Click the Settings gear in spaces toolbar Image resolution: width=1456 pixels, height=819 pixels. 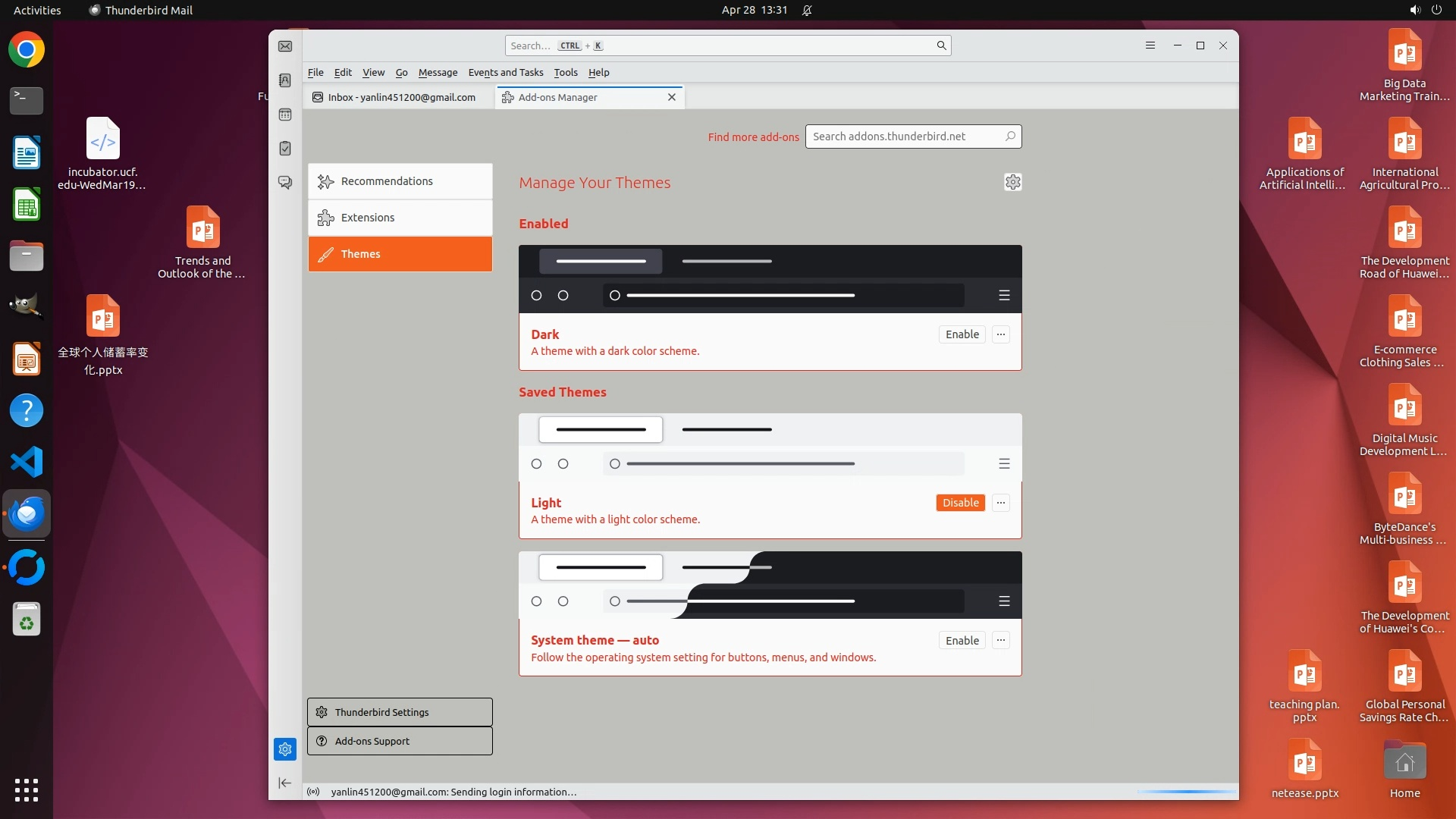[x=285, y=749]
